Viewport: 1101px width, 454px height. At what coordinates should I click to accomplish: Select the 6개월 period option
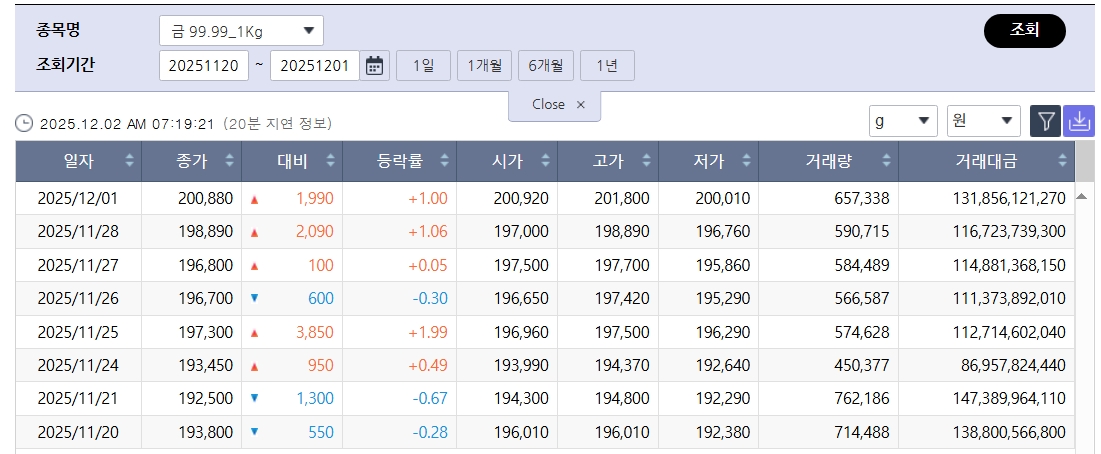545,66
